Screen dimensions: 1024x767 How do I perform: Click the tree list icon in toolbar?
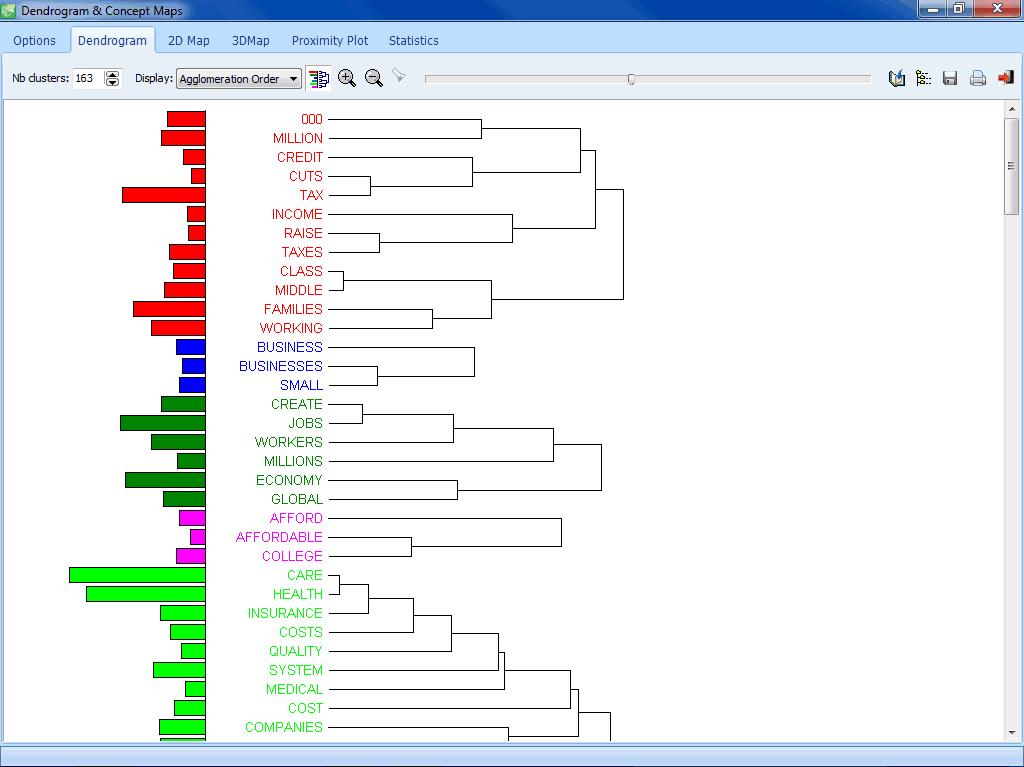[x=923, y=78]
